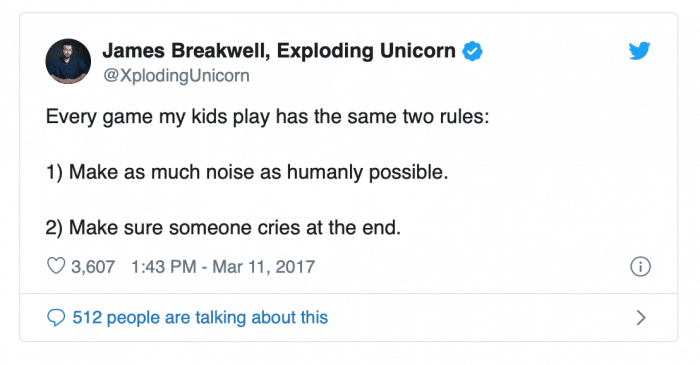Click the blue verified badge

pos(472,51)
